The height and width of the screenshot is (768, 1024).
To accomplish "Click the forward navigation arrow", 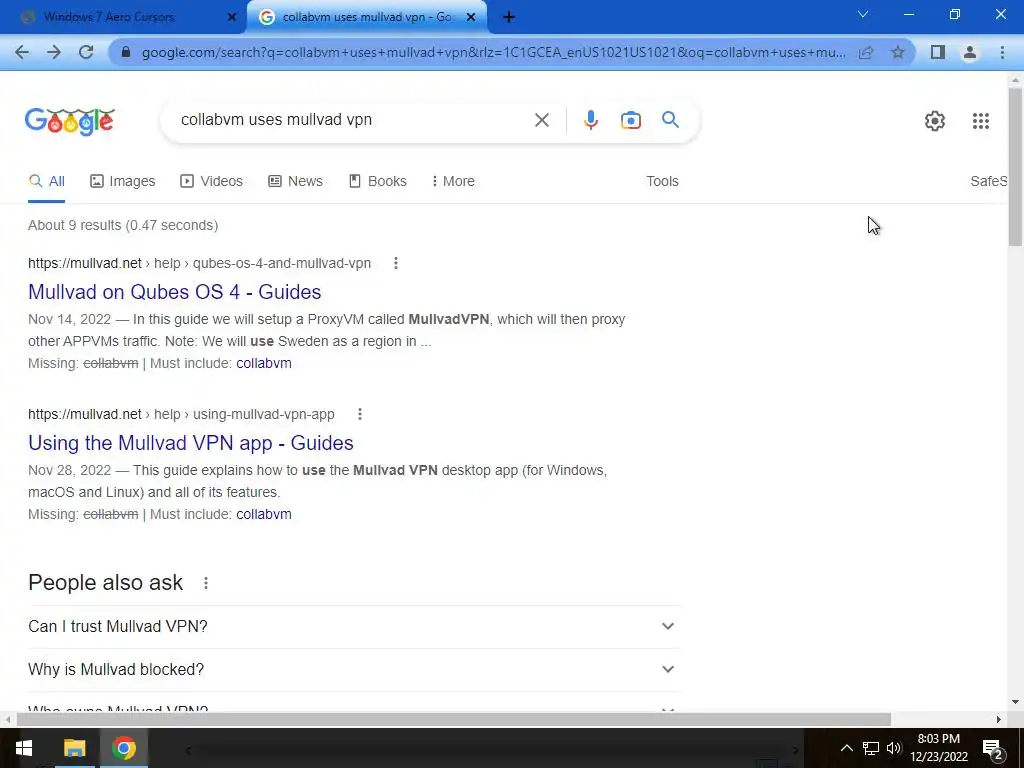I will (x=54, y=52).
